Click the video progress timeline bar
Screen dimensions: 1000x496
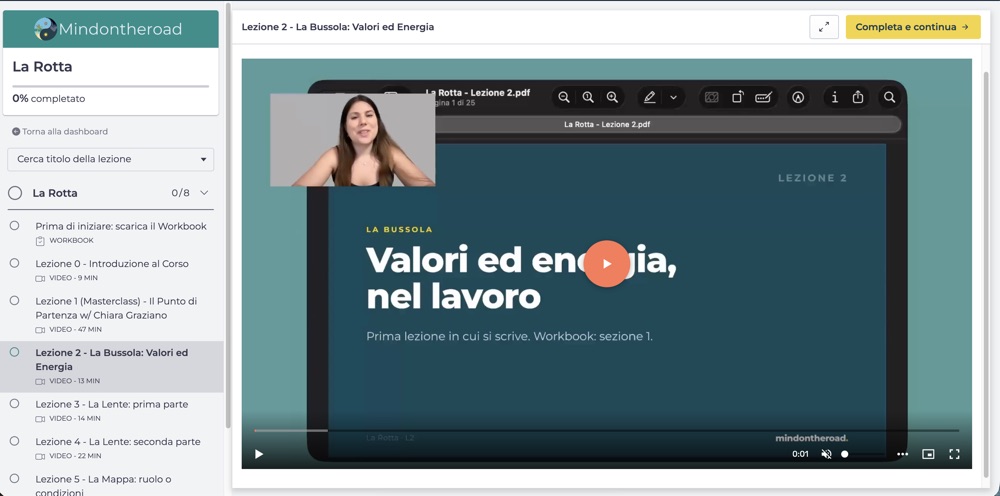pos(607,430)
